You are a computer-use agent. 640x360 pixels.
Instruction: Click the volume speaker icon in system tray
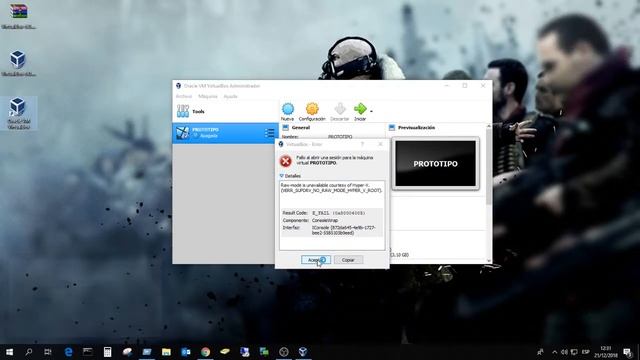tap(564, 352)
